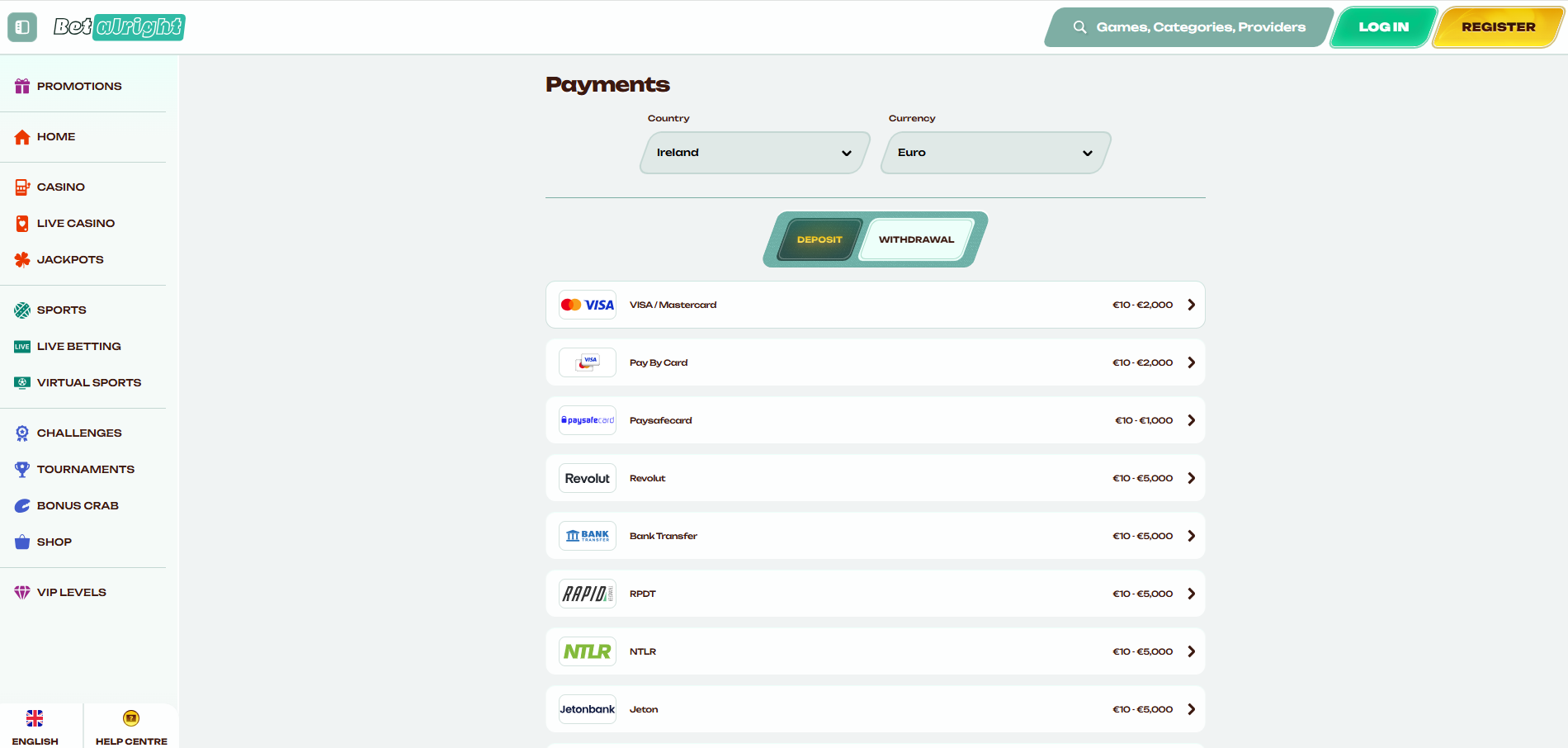Click the Rapid RPDT logo
The image size is (1568, 748).
(x=588, y=594)
